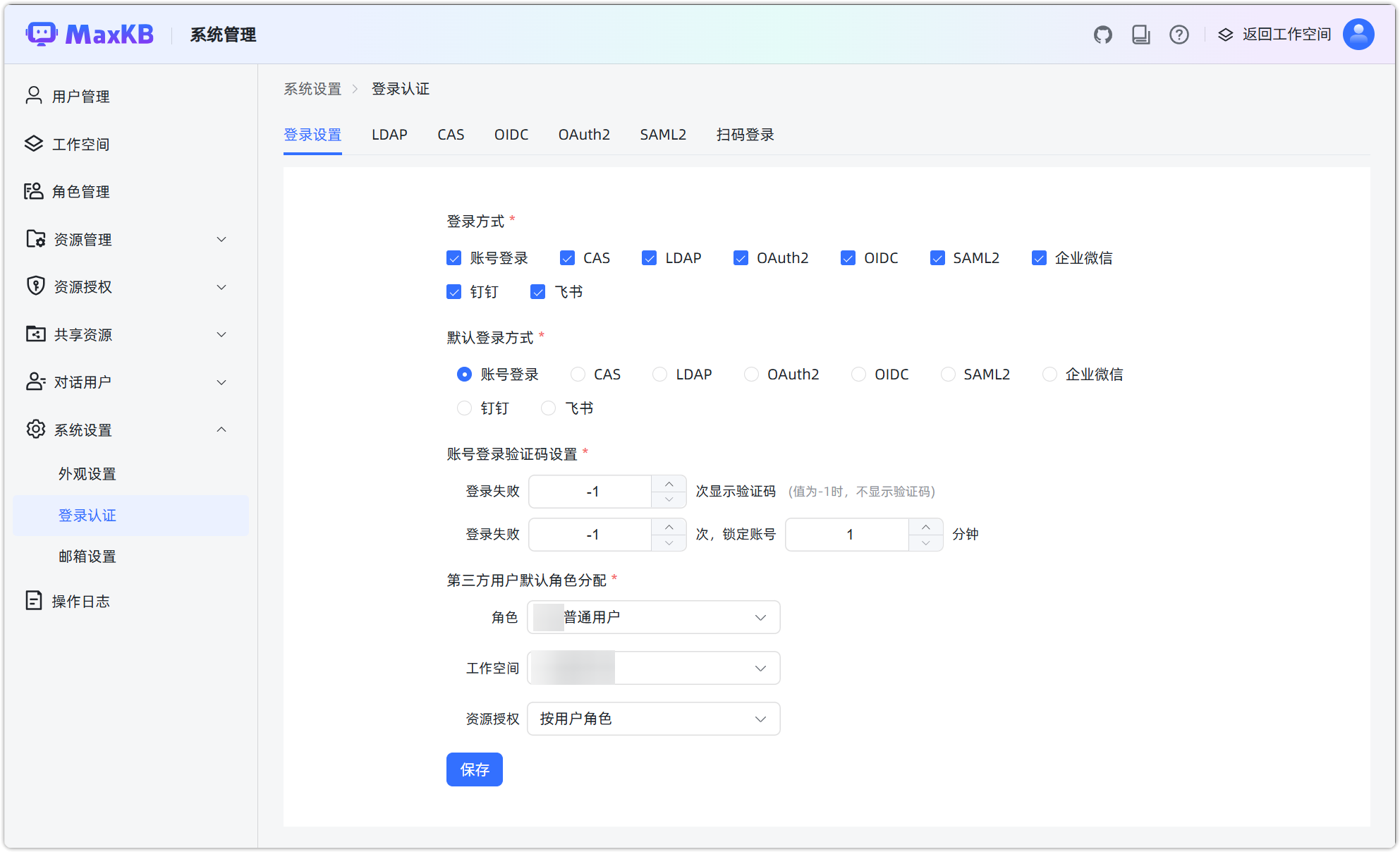Screen dimensions: 1400x852
Task: Open the help question-mark icon
Action: tap(1179, 35)
